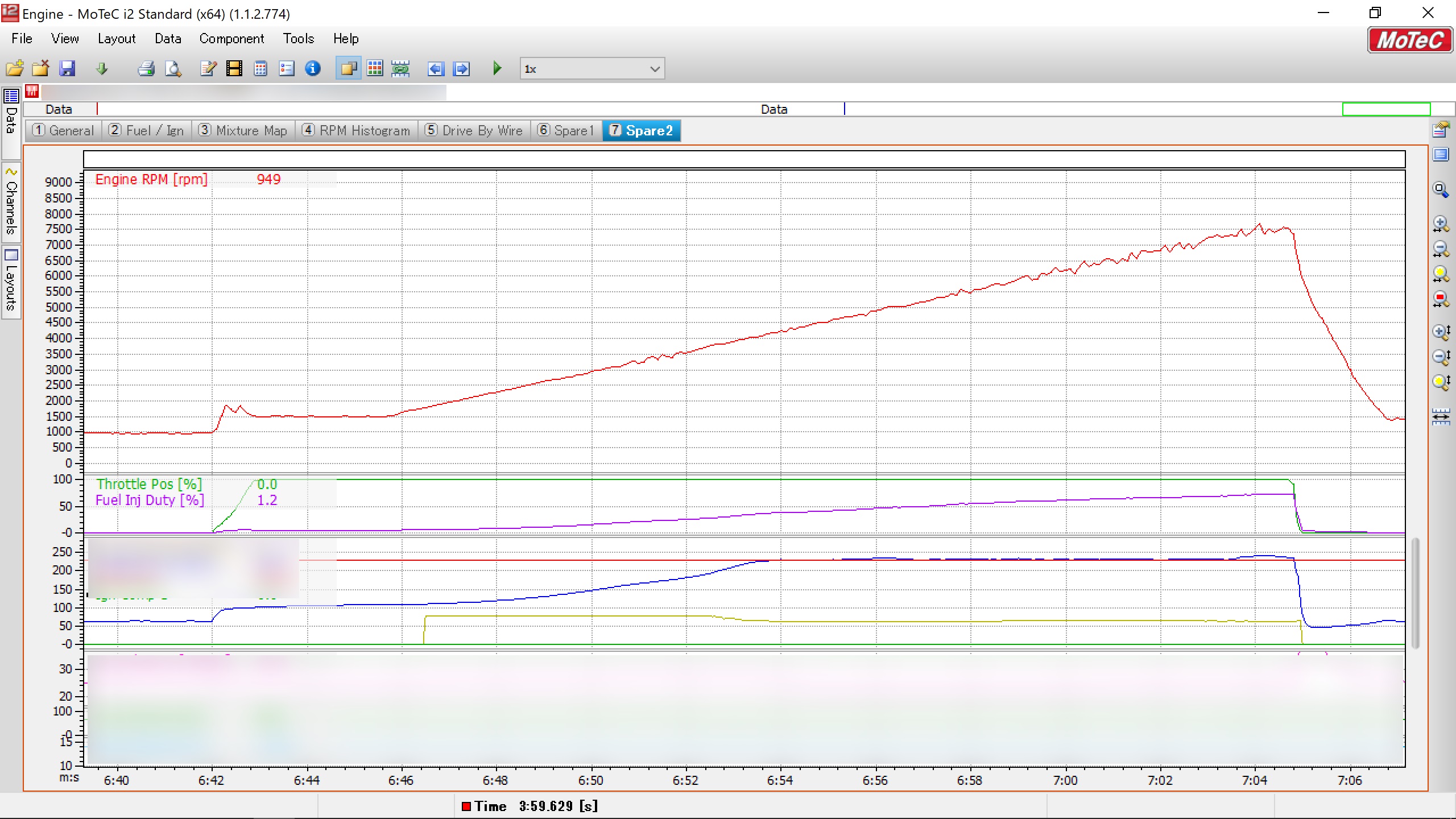Image resolution: width=1456 pixels, height=819 pixels.
Task: Click the Save floppy disk icon
Action: click(68, 69)
